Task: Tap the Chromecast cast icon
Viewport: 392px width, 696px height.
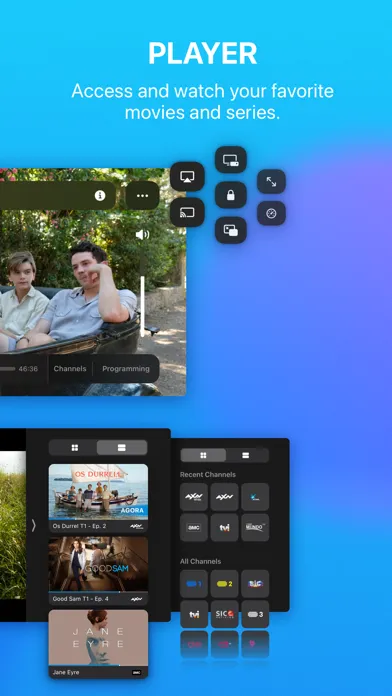Action: click(187, 212)
